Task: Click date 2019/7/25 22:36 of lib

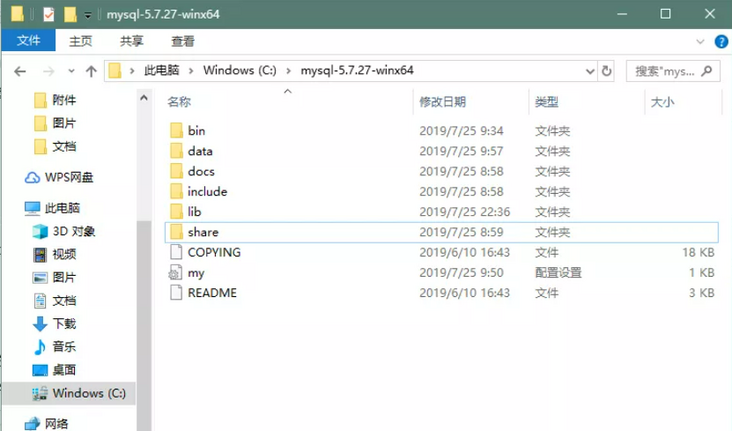Action: click(x=465, y=212)
